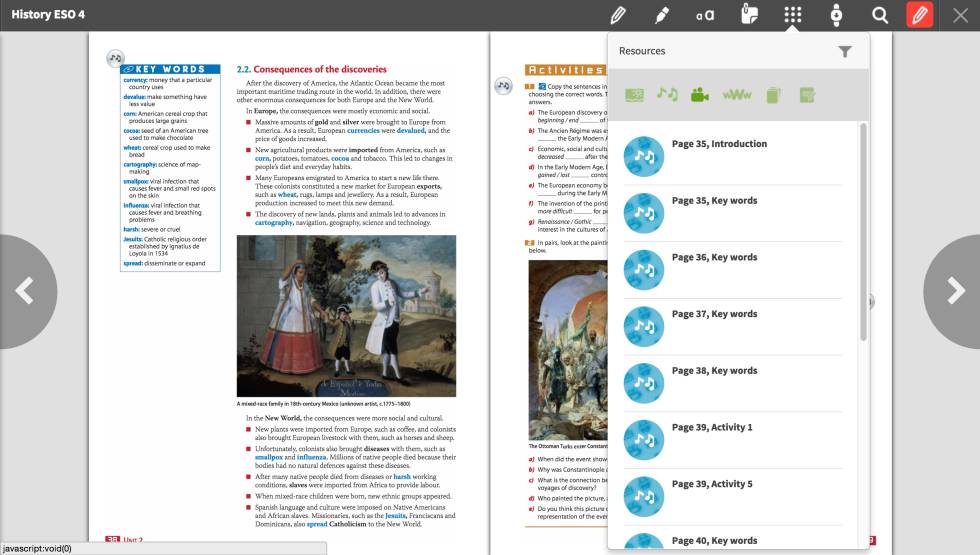The width and height of the screenshot is (980, 555).
Task: Select the highlighter marker tool
Action: (x=662, y=15)
